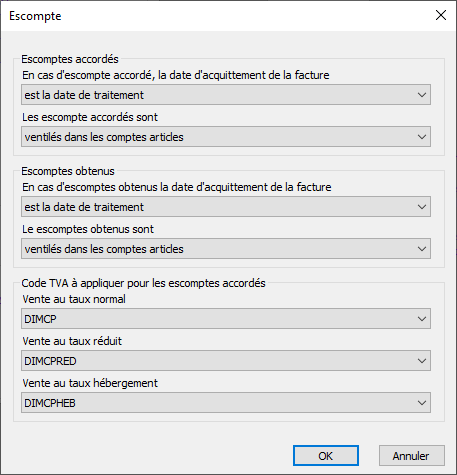Open the 'Les escompte accordés sont' combo box
The height and width of the screenshot is (475, 457).
226,137
